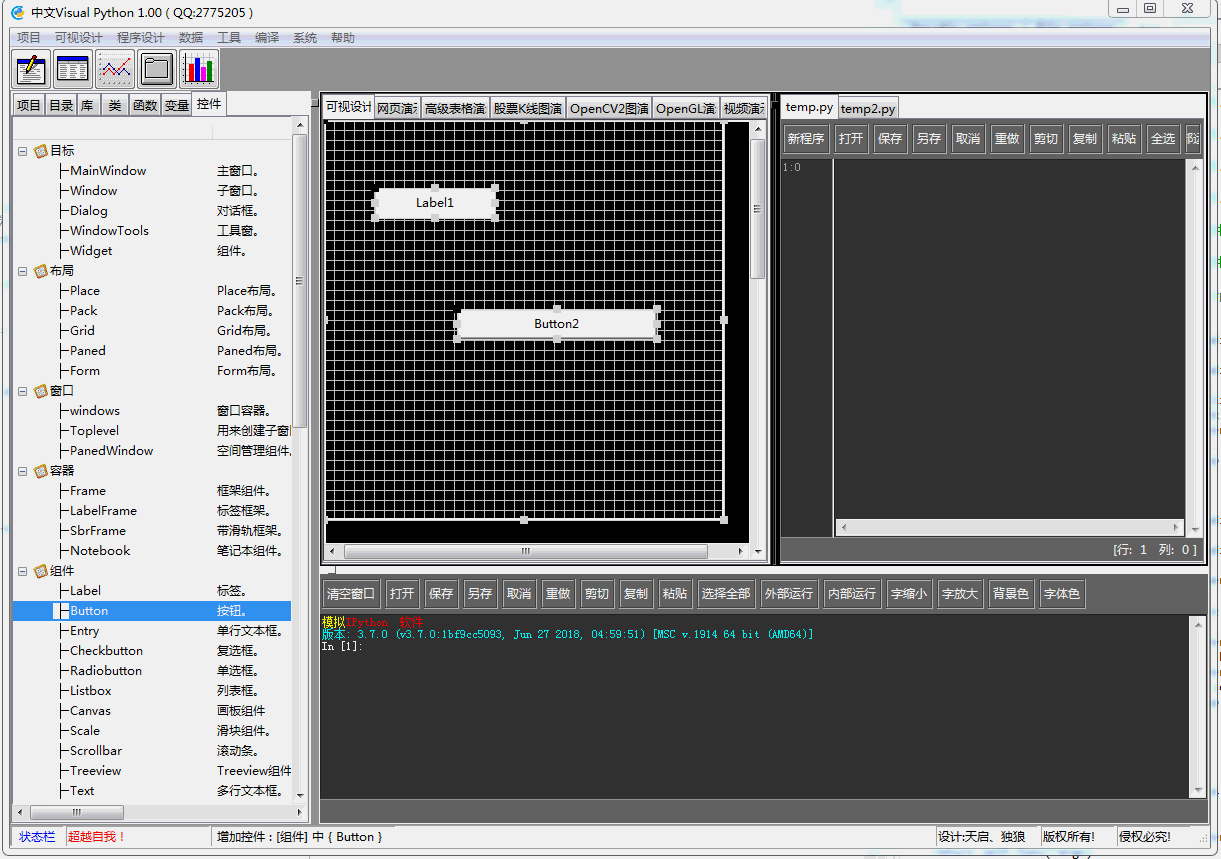
Task: Click the 目标 category icon in tree
Action: click(41, 151)
